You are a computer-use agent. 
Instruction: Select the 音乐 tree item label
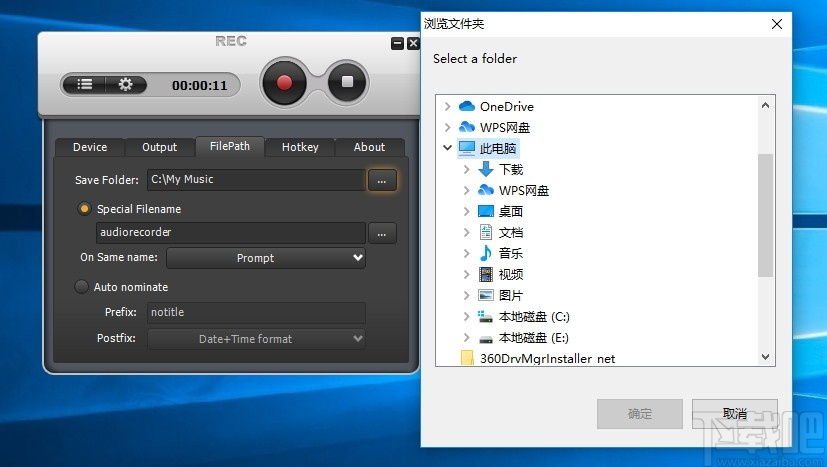pyautogui.click(x=511, y=253)
